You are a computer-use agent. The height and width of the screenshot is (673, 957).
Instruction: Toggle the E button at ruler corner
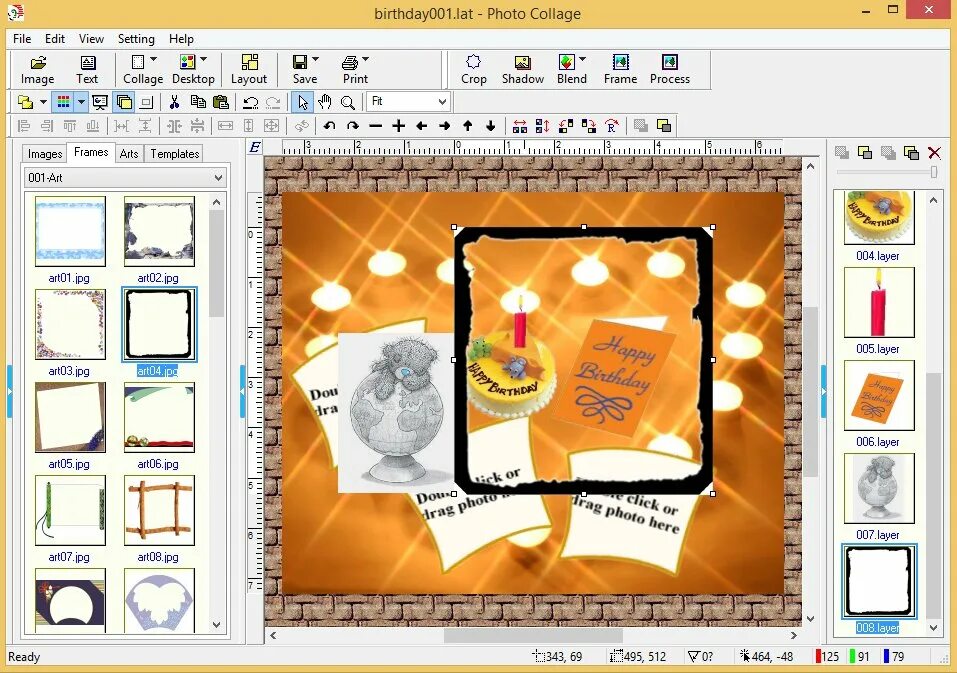click(x=255, y=147)
